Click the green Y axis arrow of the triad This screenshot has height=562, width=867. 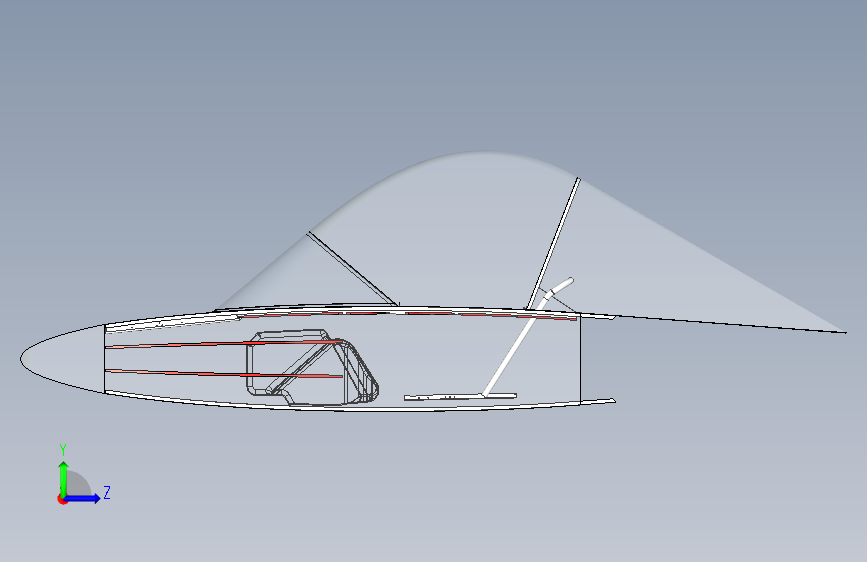click(x=64, y=479)
